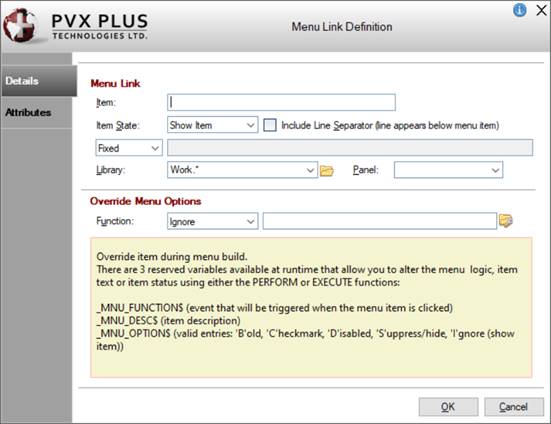Expand the Panel dropdown list
Screen dimensions: 551x424
(448, 170)
